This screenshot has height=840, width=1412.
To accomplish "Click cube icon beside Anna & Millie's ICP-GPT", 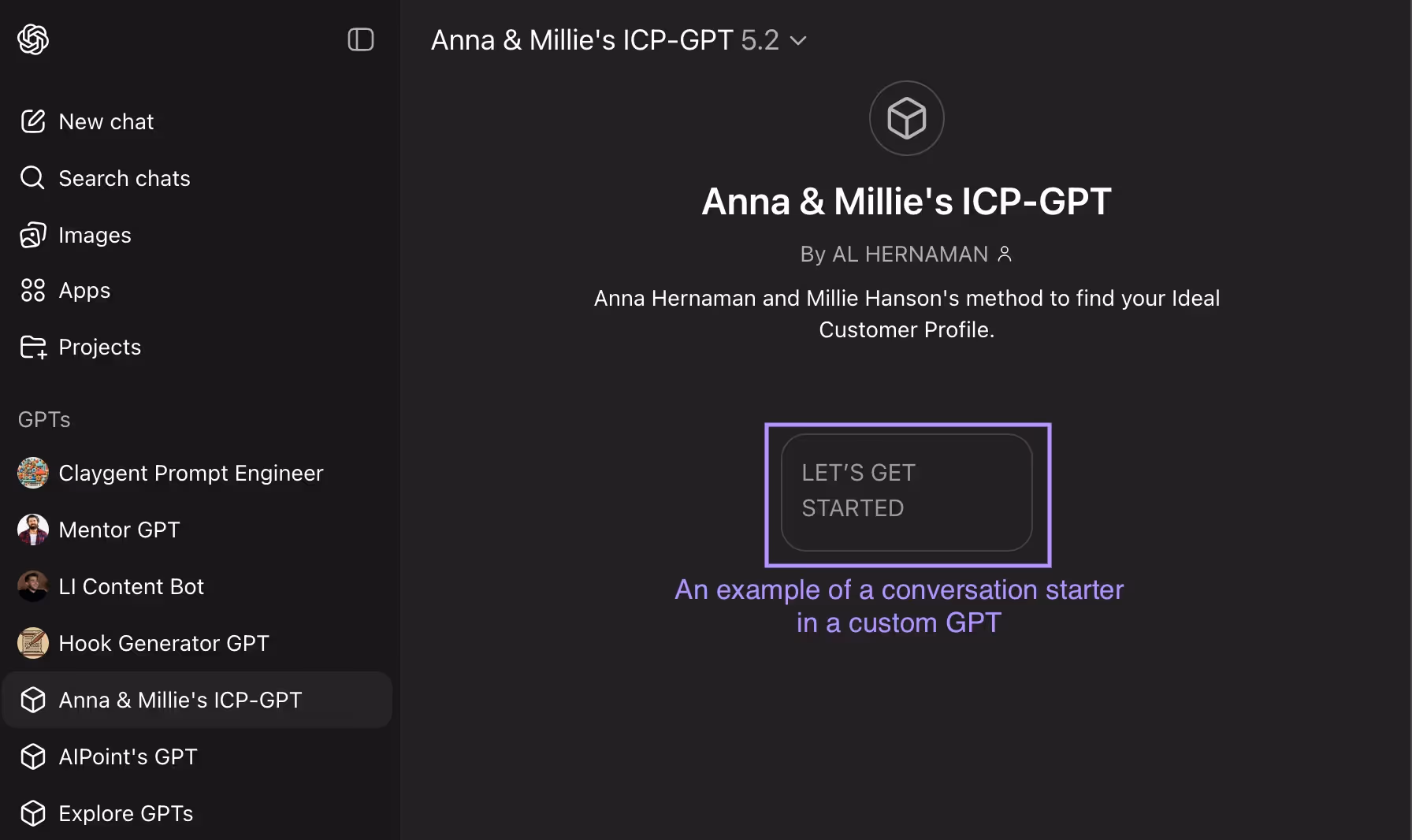I will (x=33, y=700).
